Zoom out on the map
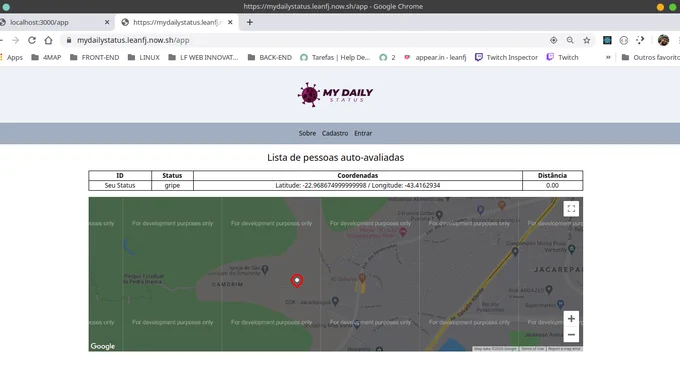This screenshot has width=680, height=368. (571, 335)
